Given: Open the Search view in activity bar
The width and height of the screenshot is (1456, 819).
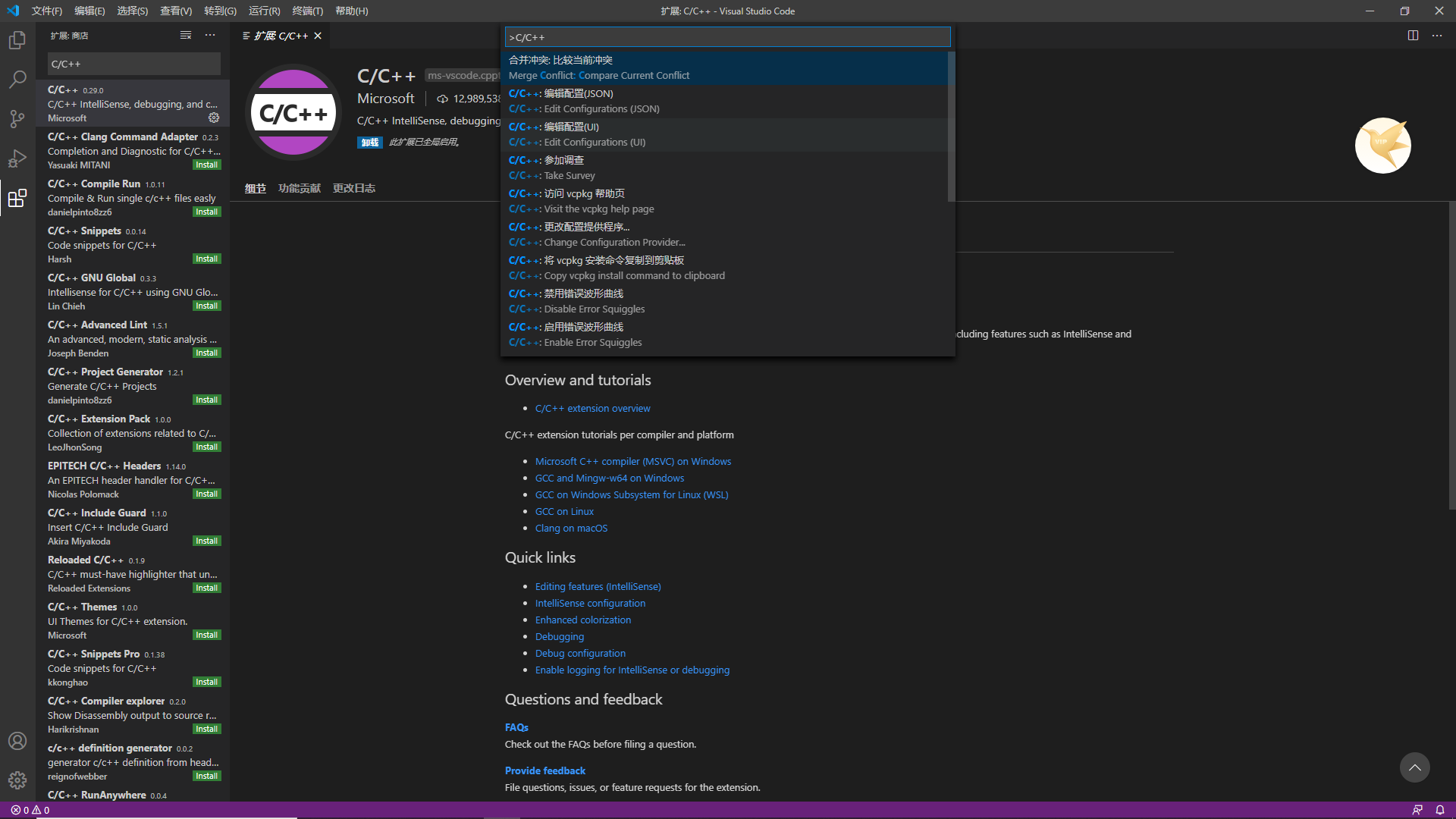Looking at the screenshot, I should point(17,79).
